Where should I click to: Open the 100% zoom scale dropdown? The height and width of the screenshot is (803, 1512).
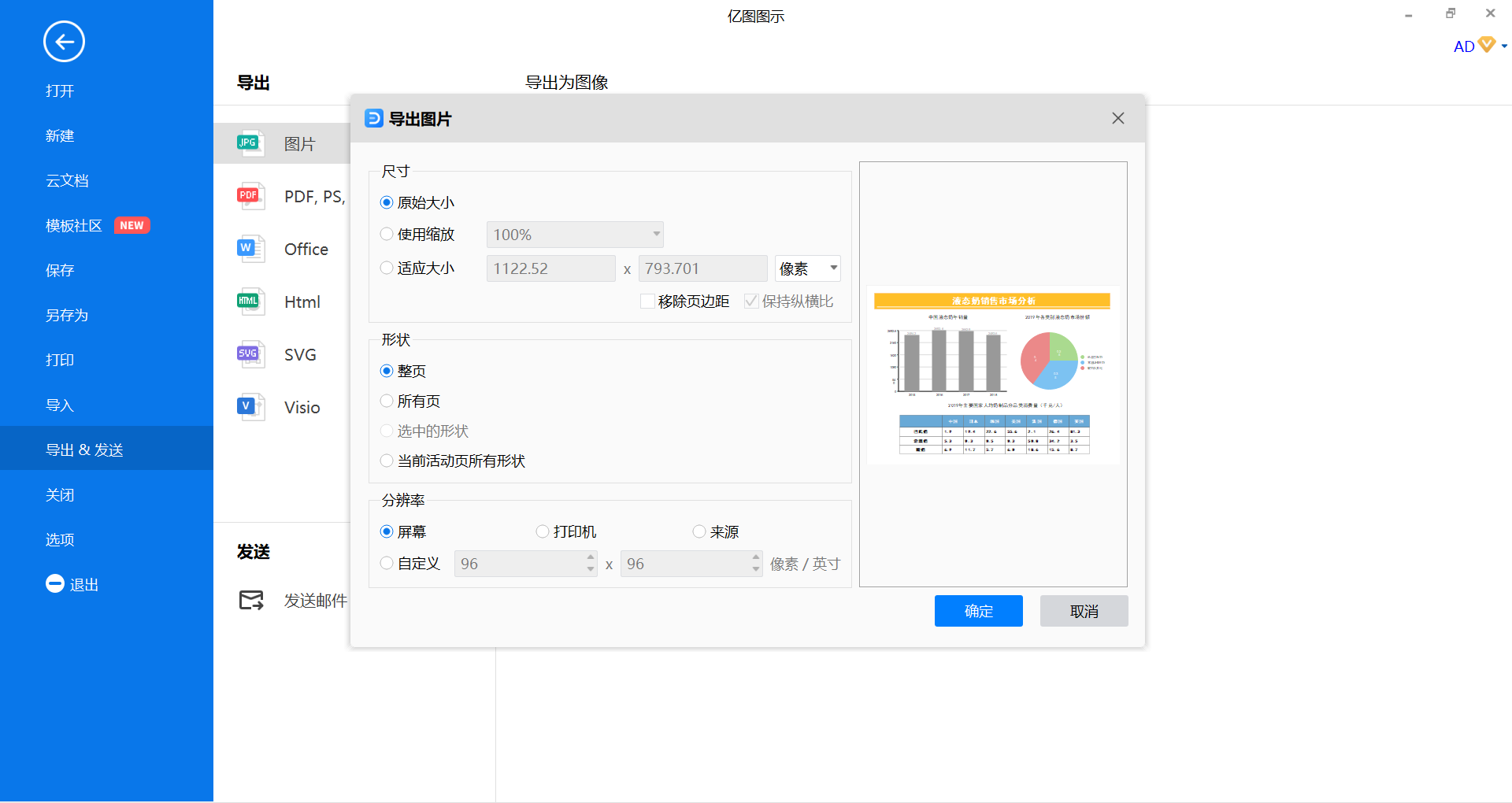coord(575,235)
